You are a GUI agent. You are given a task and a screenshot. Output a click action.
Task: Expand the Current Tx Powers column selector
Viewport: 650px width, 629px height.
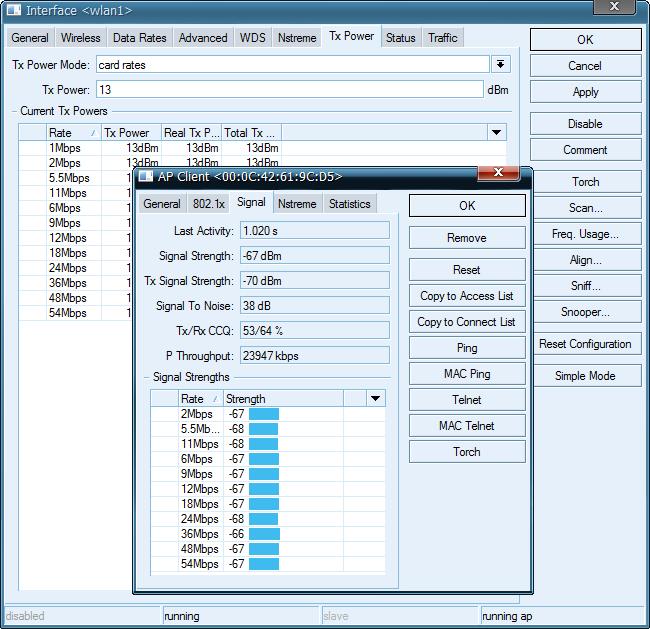496,132
